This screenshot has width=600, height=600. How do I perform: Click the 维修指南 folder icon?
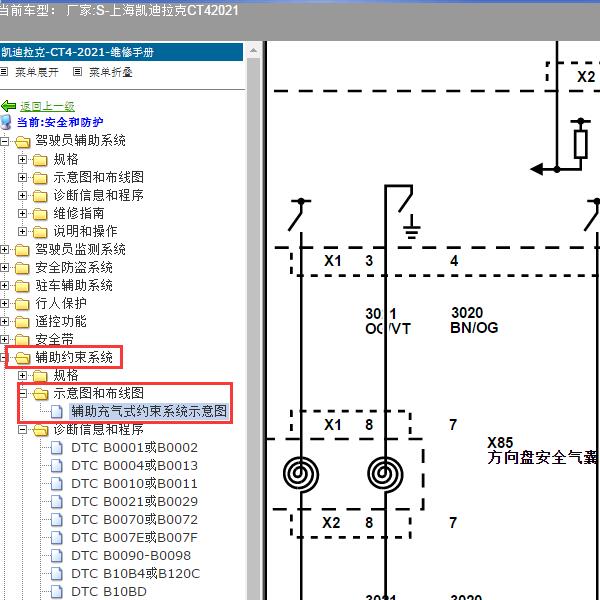[40, 214]
